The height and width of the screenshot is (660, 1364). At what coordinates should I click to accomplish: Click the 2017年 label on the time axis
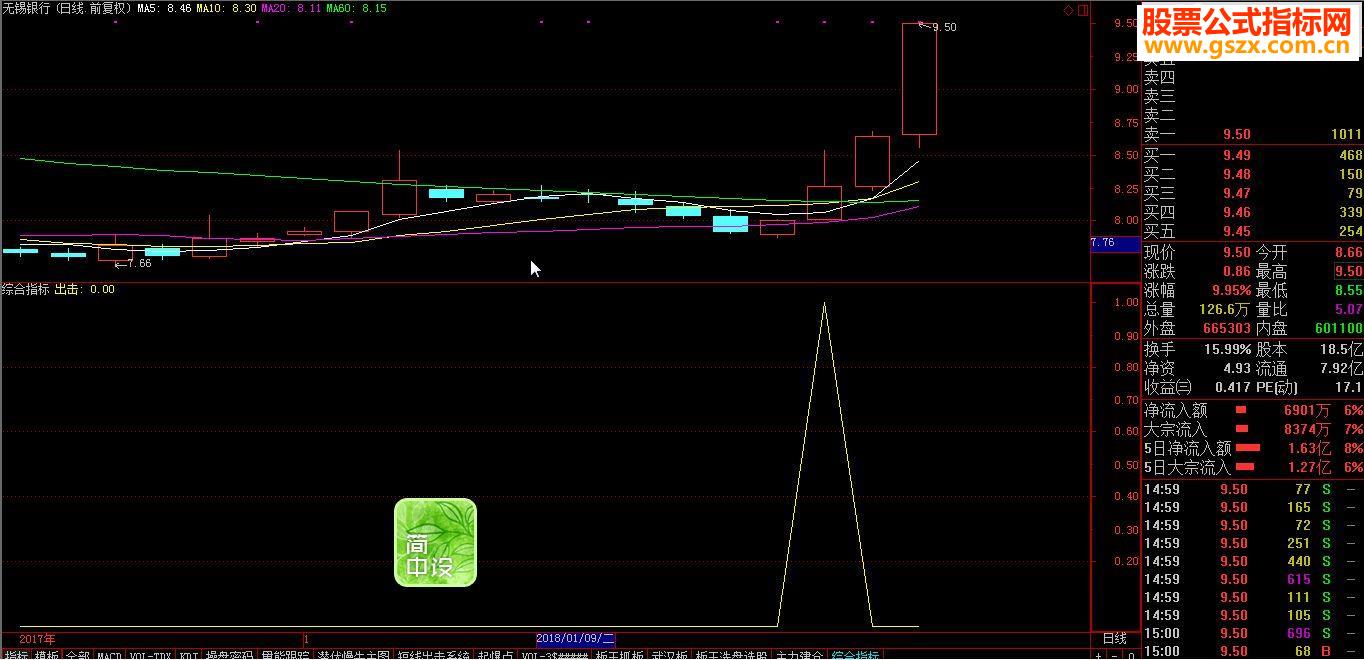pyautogui.click(x=37, y=638)
